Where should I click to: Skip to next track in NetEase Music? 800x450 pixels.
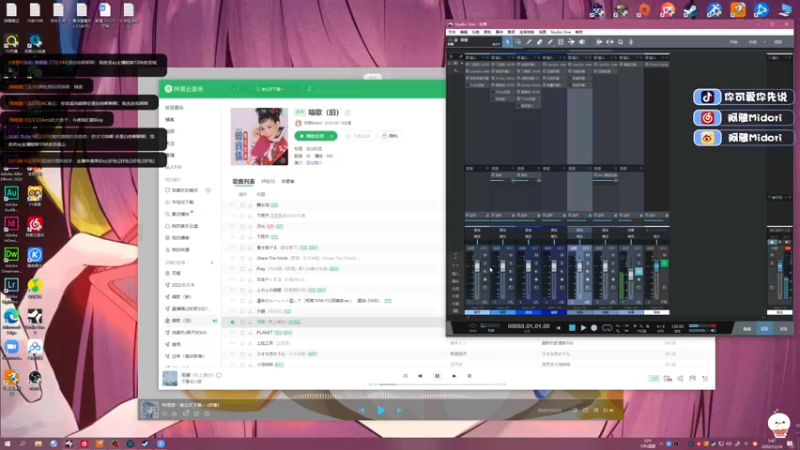454,376
